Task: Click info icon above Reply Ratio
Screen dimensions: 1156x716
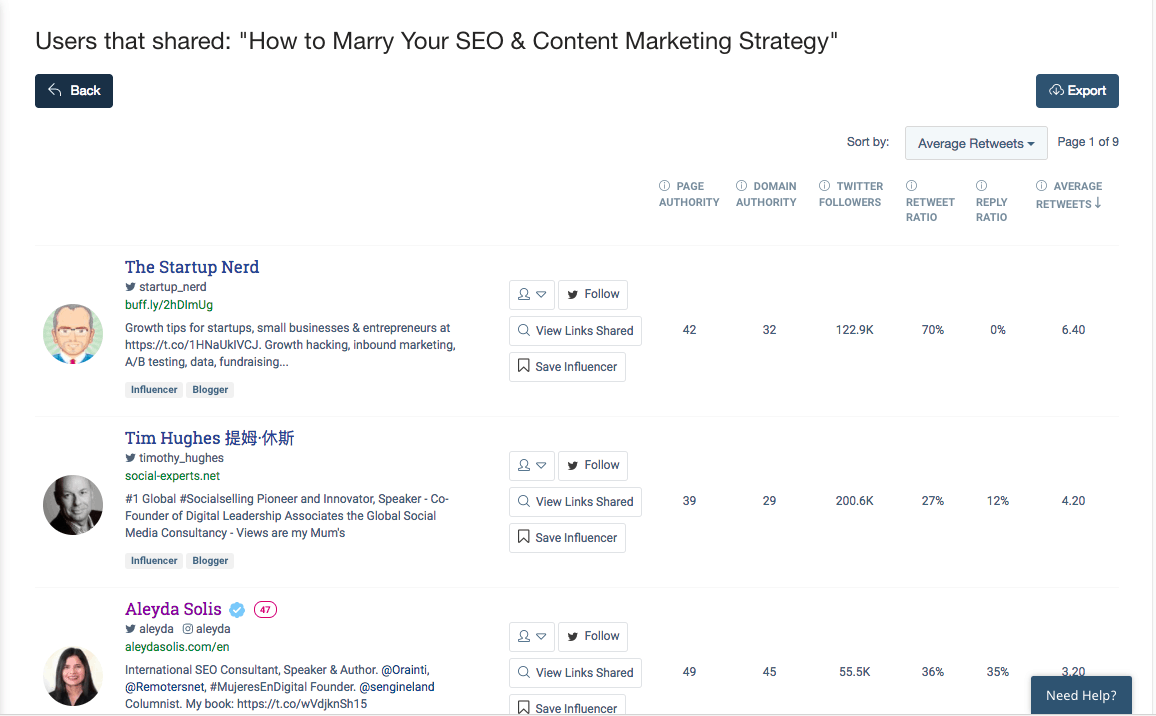Action: pyautogui.click(x=981, y=186)
